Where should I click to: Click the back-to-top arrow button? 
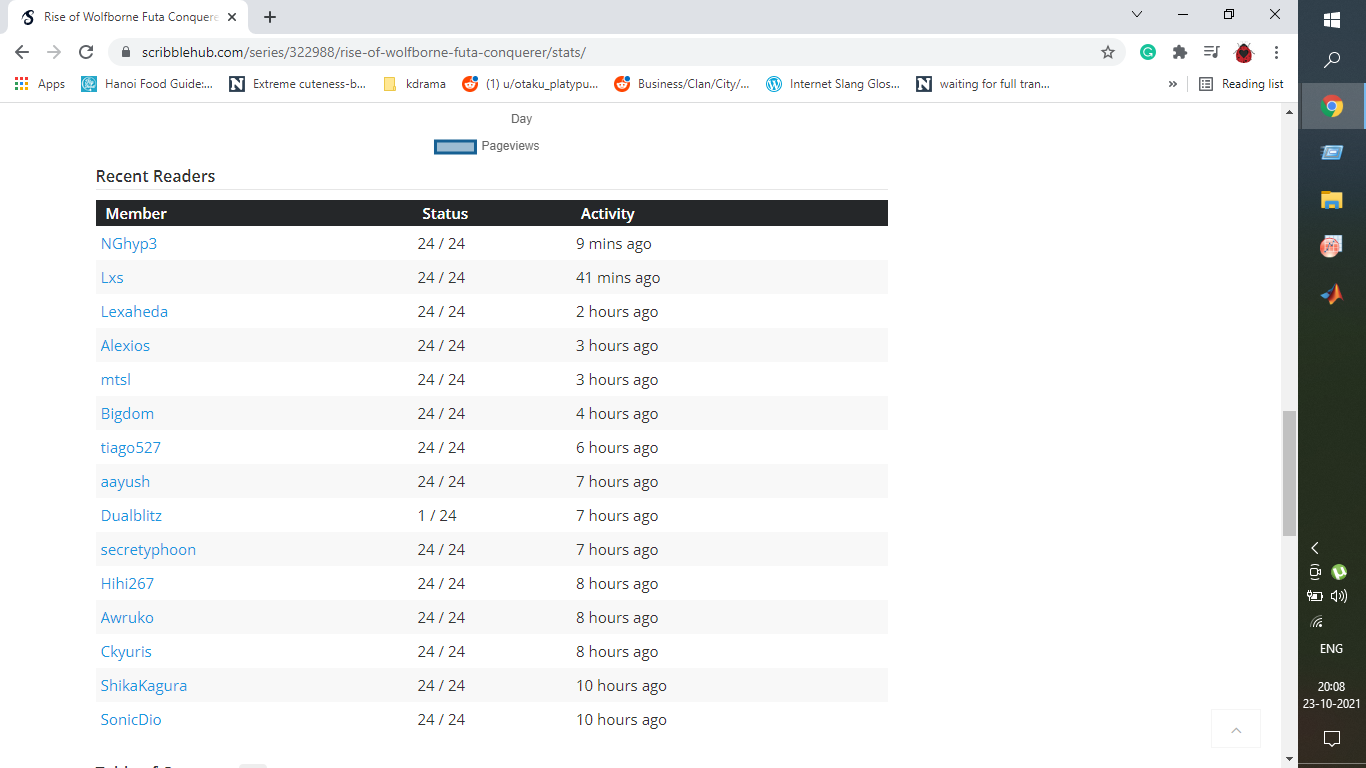1236,730
